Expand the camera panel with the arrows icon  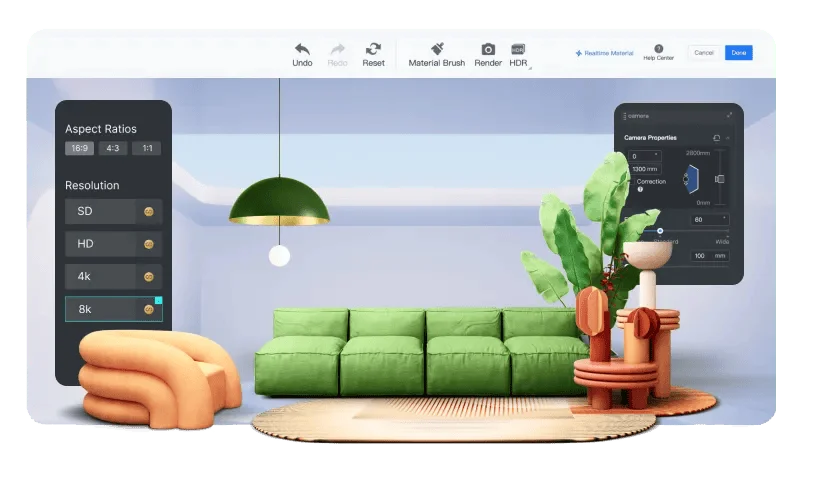(729, 115)
